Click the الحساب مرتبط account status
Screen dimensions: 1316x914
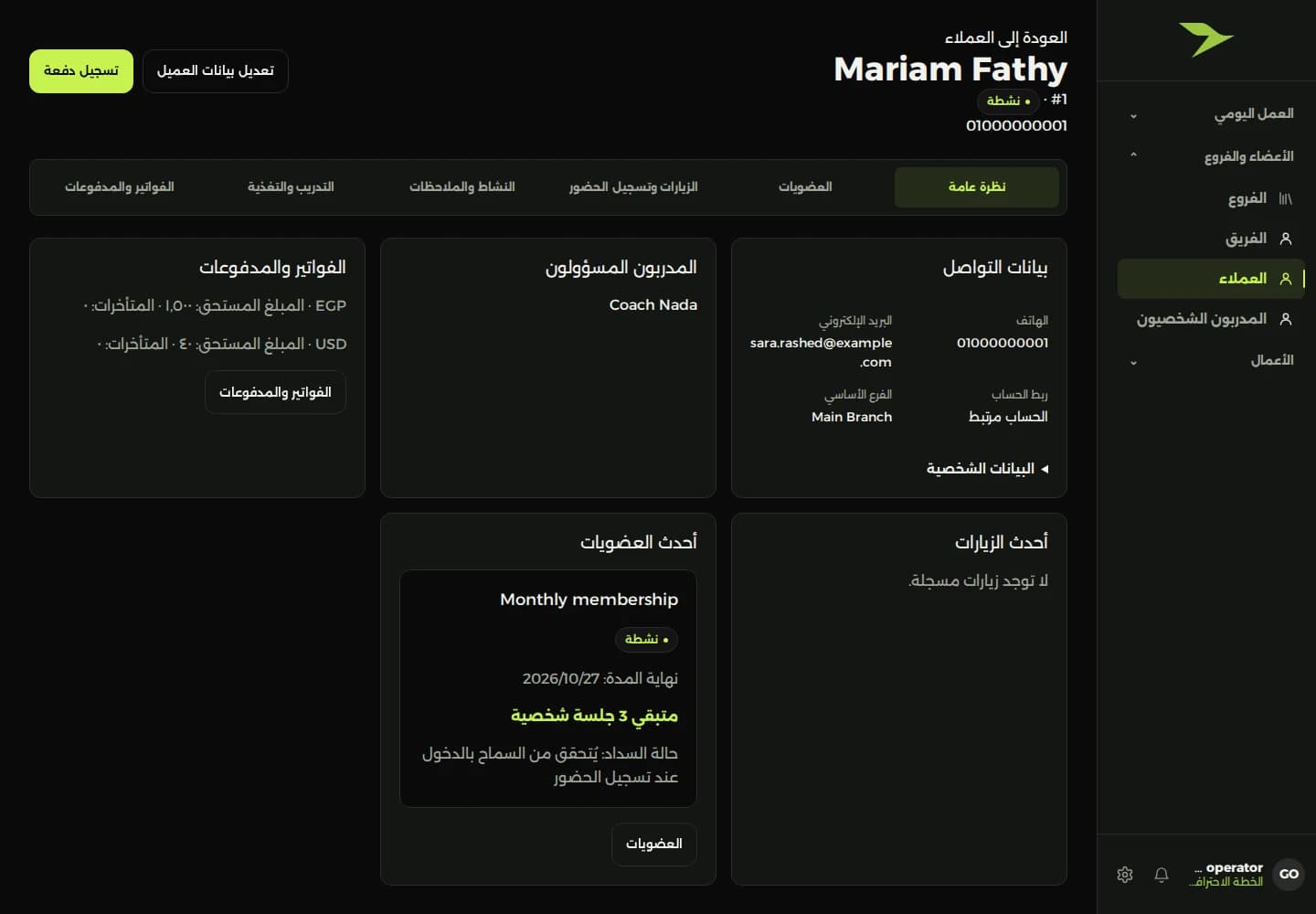[x=1008, y=417]
